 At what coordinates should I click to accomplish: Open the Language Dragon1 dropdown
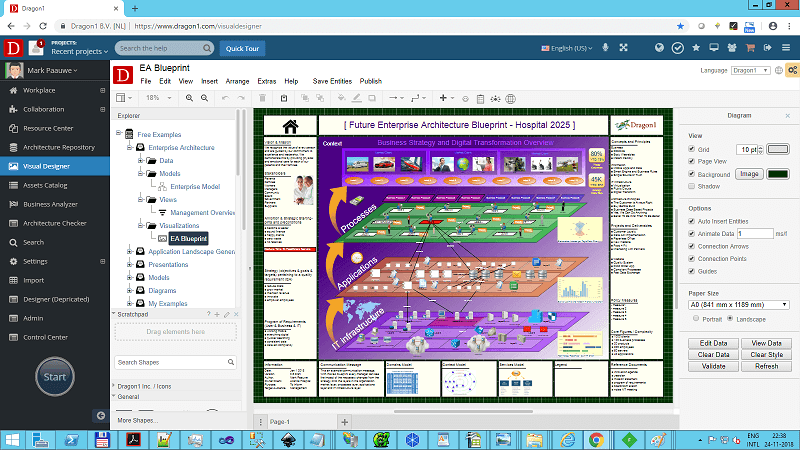(751, 71)
